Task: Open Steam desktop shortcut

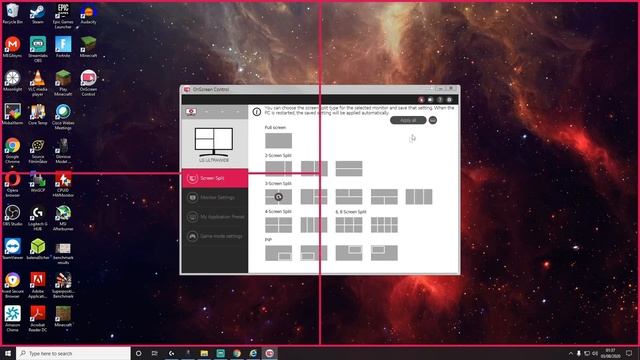Action: (38, 14)
